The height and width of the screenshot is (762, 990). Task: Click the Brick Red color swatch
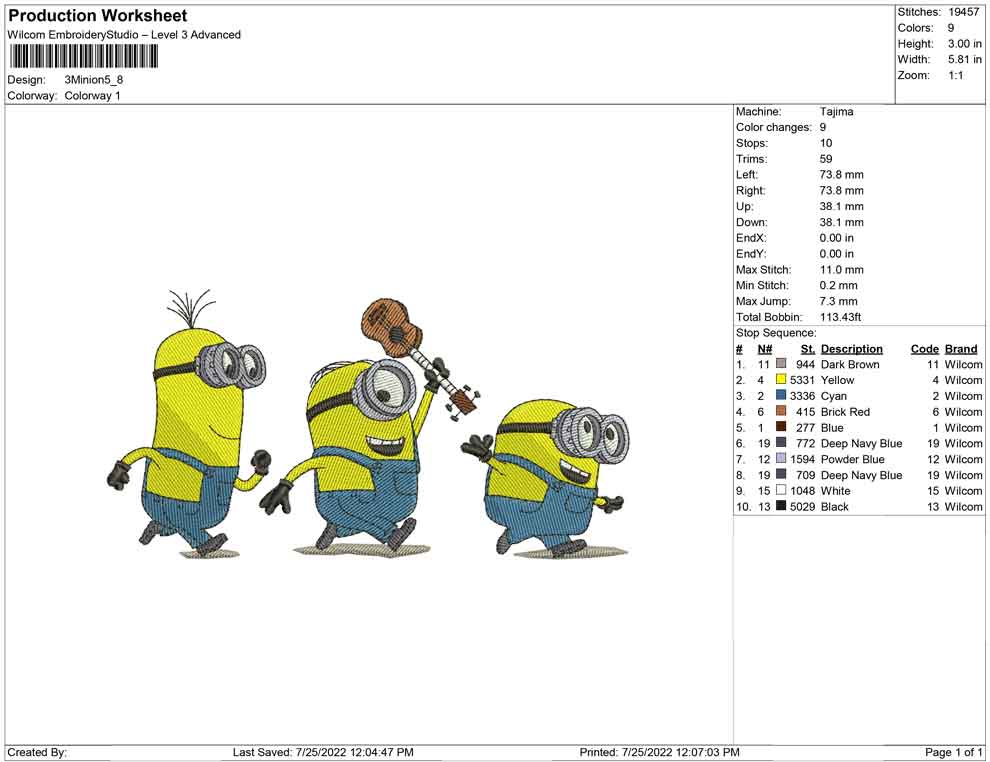[781, 411]
